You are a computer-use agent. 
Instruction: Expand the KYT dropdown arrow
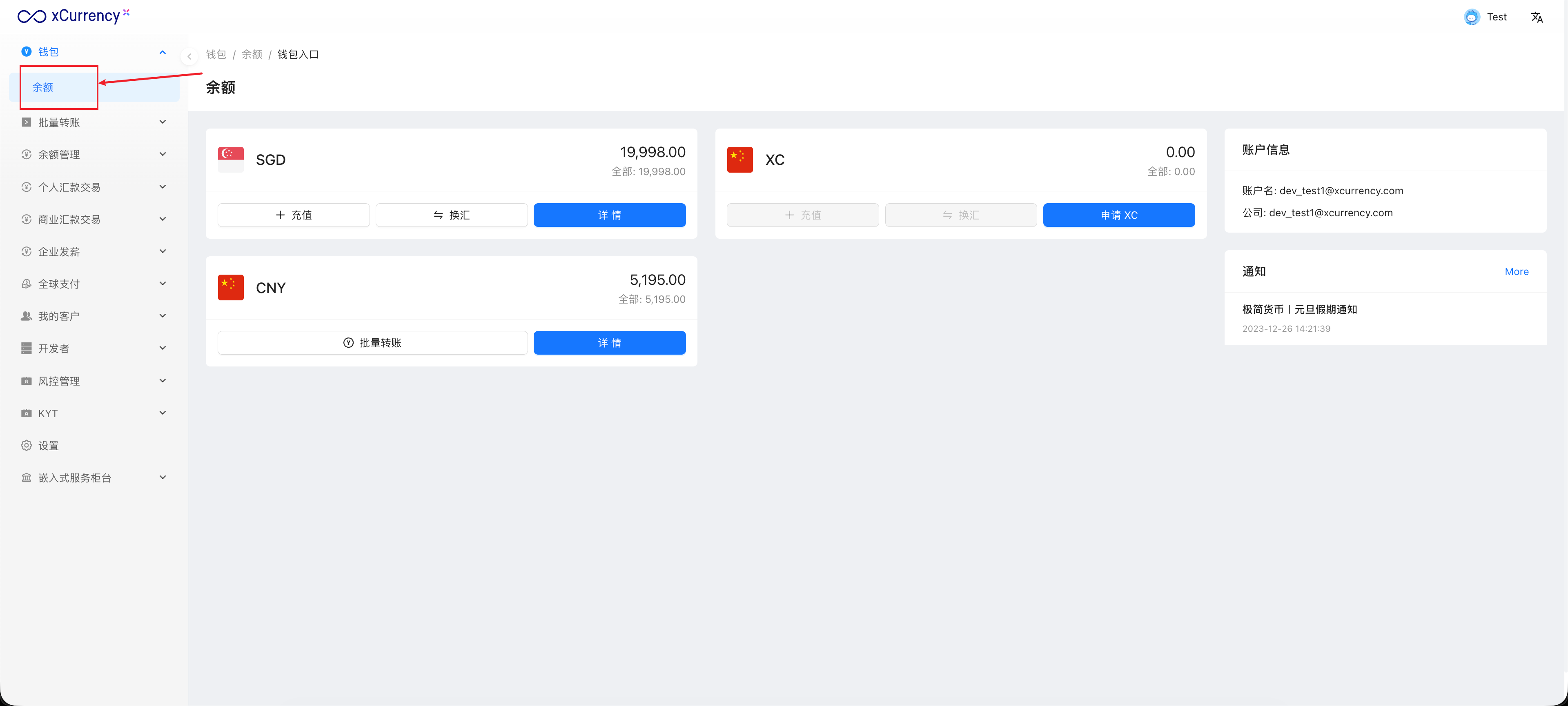coord(163,413)
